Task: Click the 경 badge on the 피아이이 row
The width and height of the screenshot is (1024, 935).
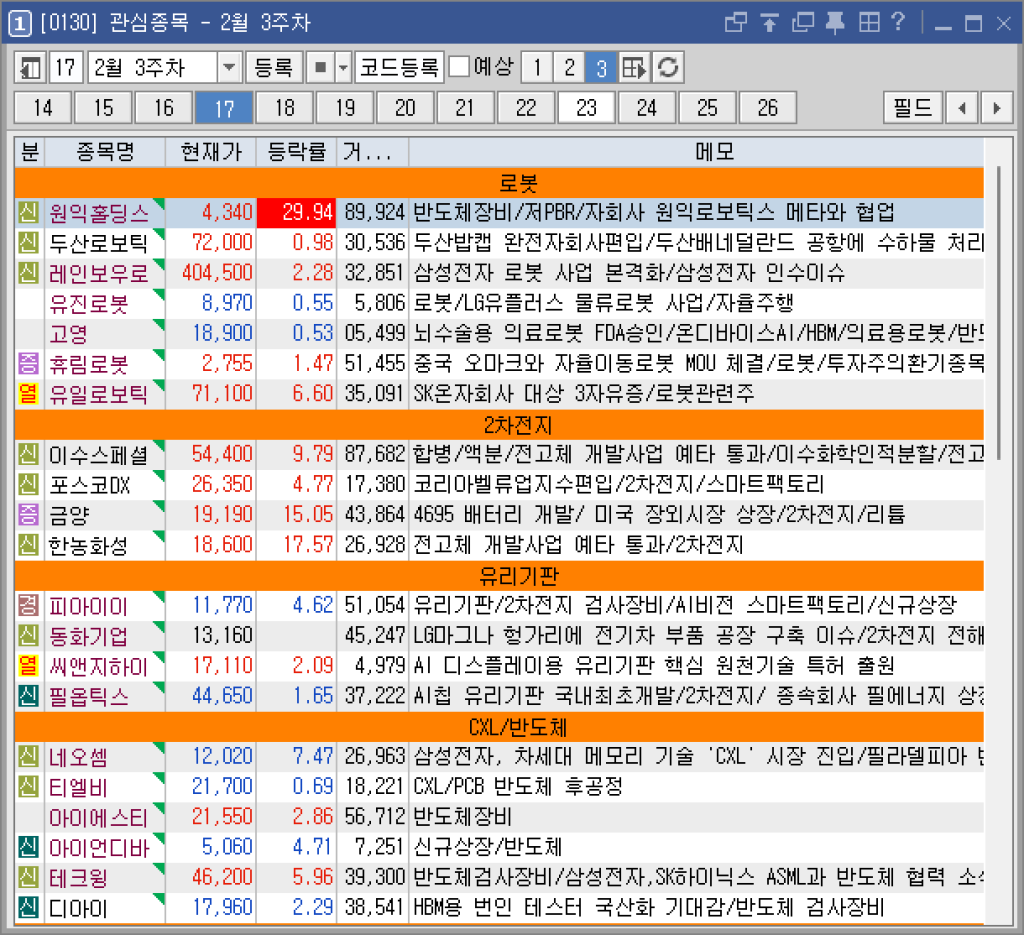Action: coord(28,605)
